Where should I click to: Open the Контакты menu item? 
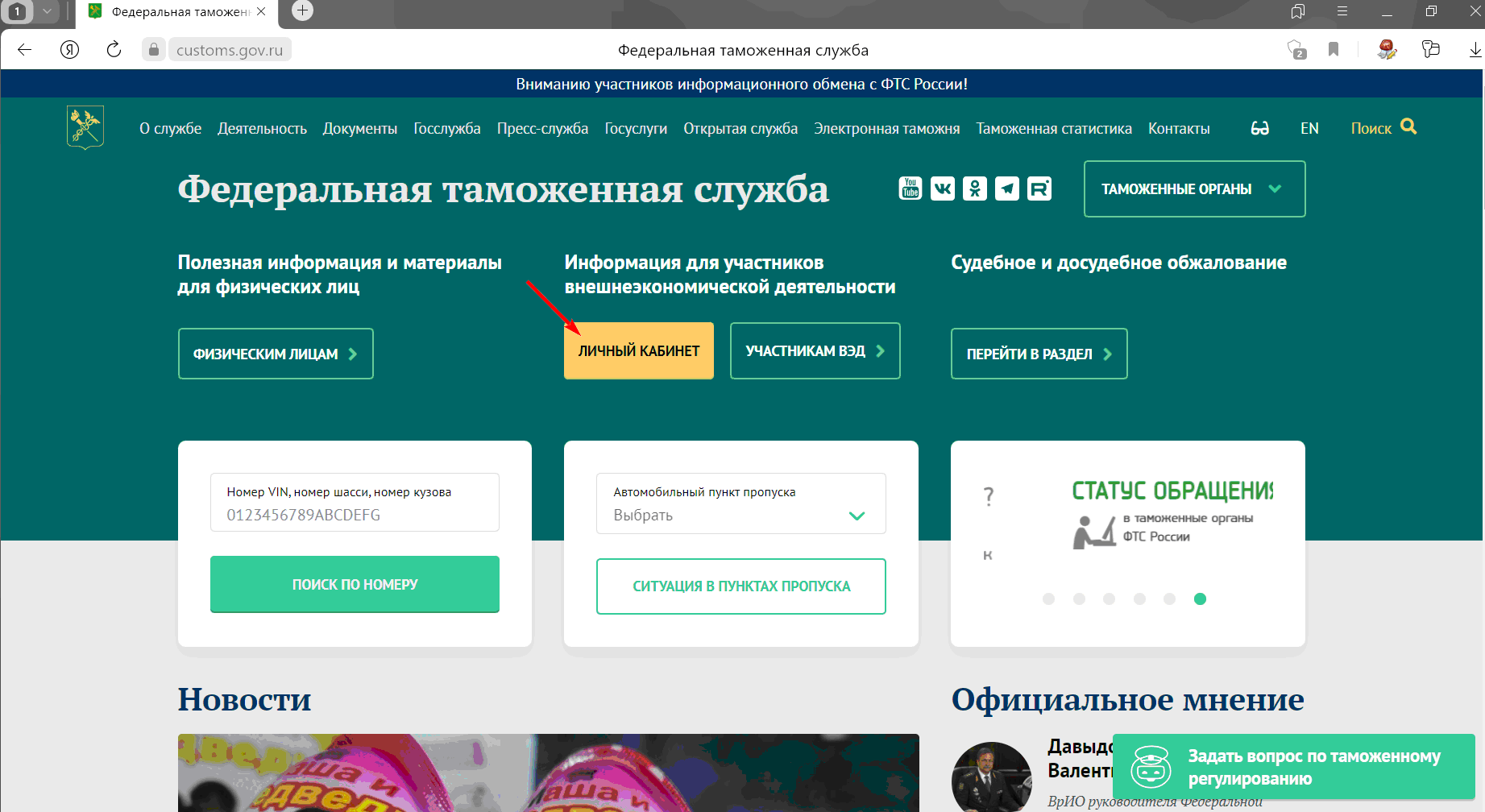coord(1179,129)
